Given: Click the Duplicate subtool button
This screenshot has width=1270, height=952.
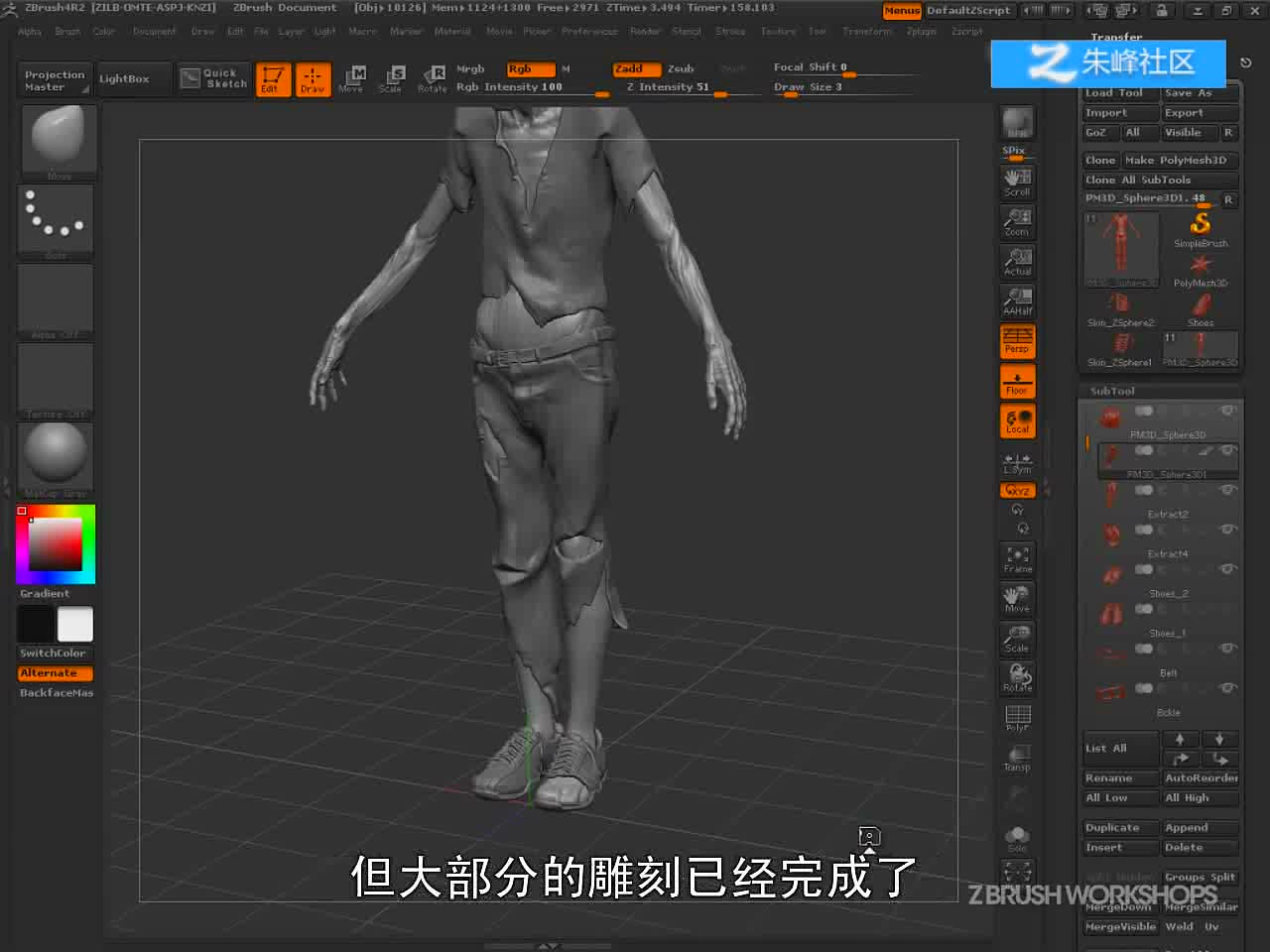Looking at the screenshot, I should (1119, 827).
